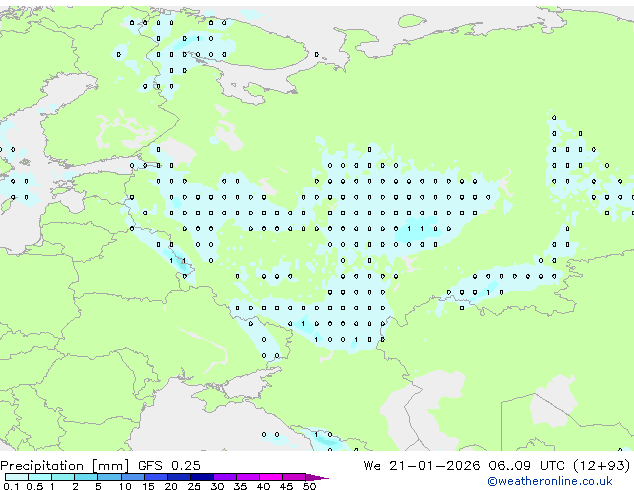Click the legend label '35'

[240, 486]
